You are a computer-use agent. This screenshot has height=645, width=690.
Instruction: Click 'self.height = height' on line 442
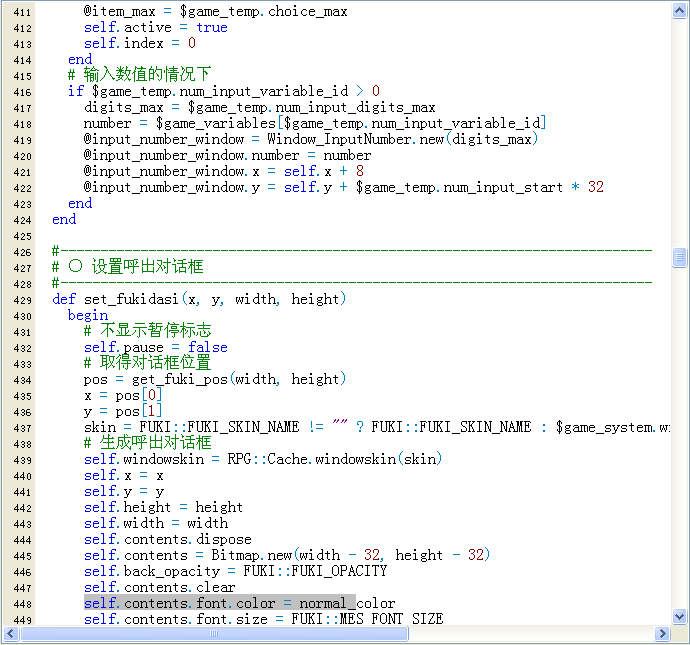click(163, 507)
